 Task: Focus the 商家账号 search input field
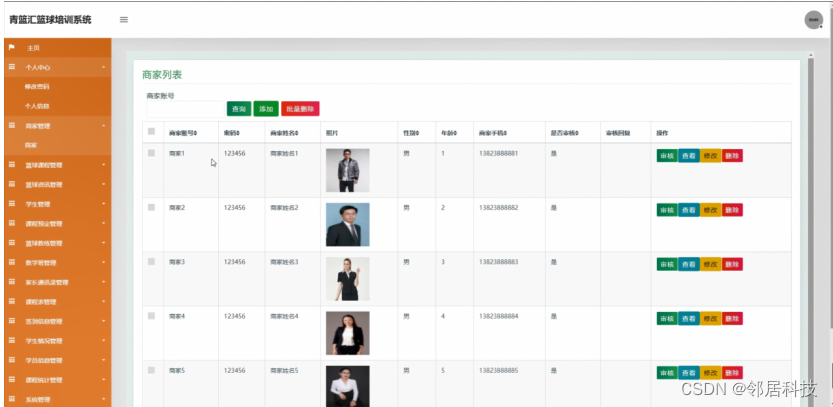point(185,109)
